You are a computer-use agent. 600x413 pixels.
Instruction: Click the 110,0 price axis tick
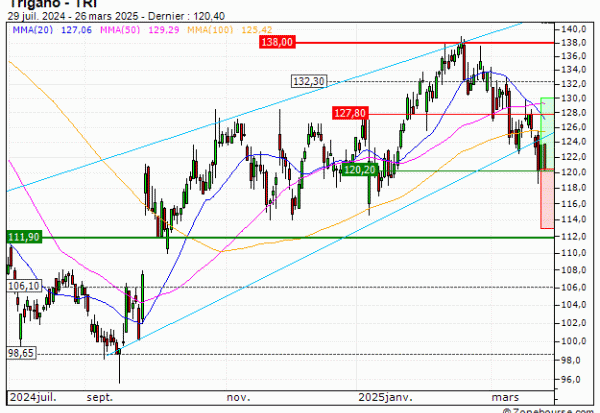coord(574,253)
